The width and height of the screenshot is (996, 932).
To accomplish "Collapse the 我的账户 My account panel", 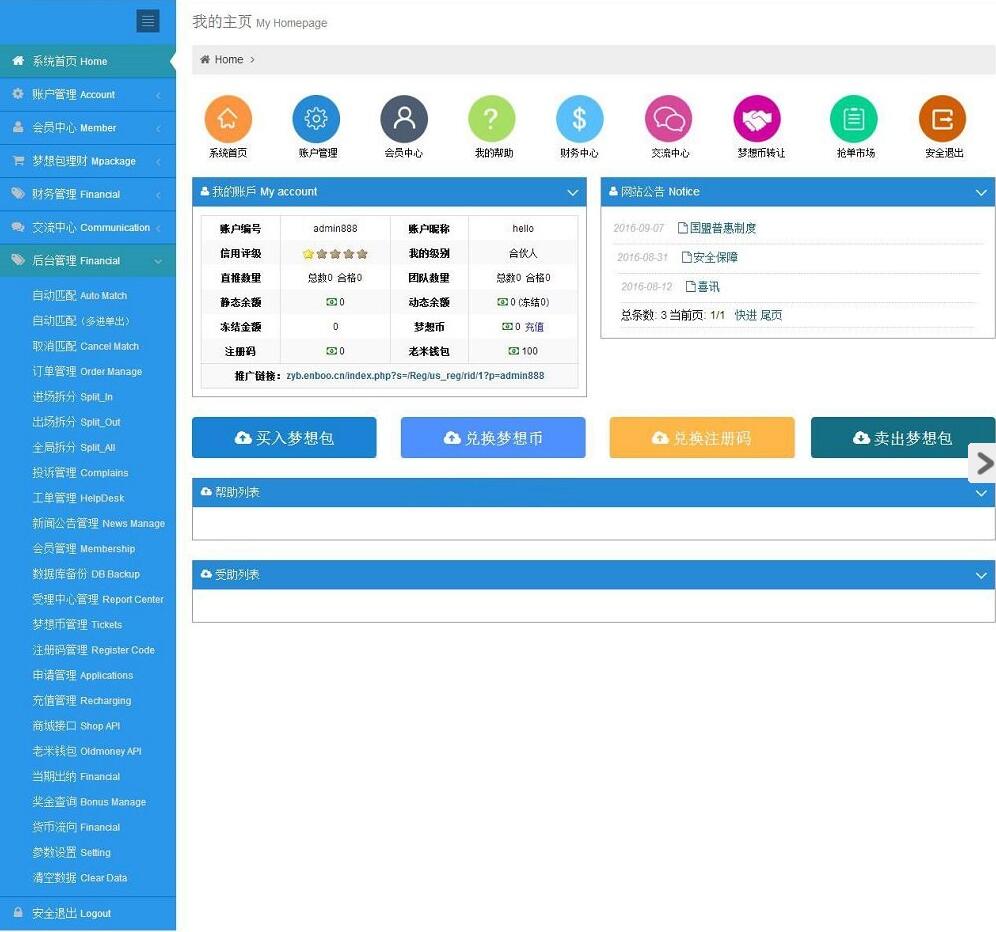I will pyautogui.click(x=573, y=193).
